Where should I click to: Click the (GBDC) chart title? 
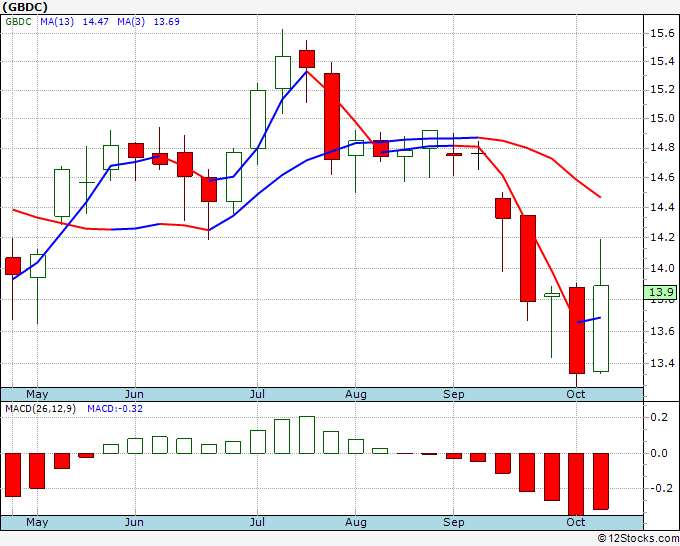tap(25, 7)
